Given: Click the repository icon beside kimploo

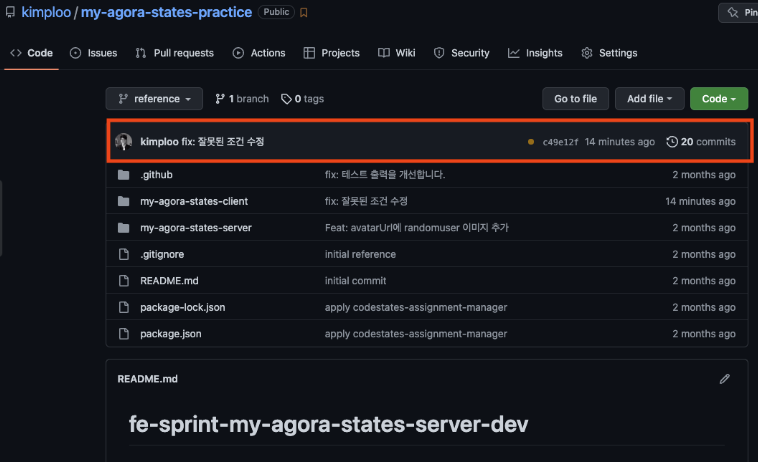Looking at the screenshot, I should tap(10, 12).
